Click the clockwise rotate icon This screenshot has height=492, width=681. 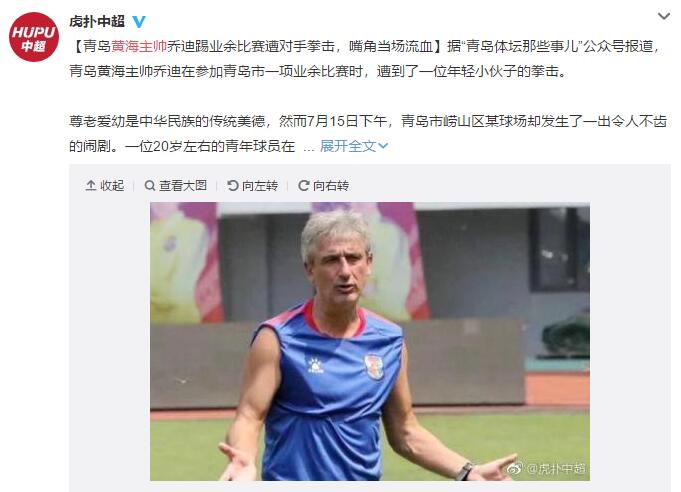coord(304,186)
